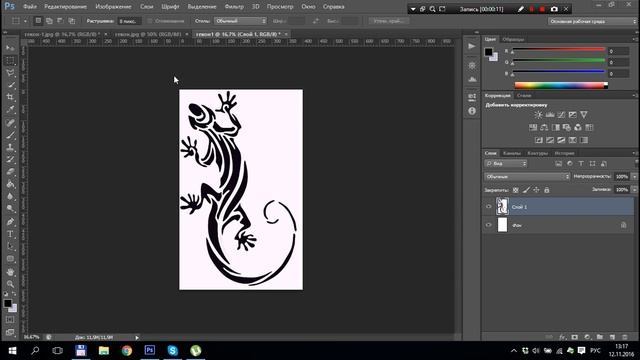
Task: Add Color Balance adjustment
Action: [x=544, y=128]
